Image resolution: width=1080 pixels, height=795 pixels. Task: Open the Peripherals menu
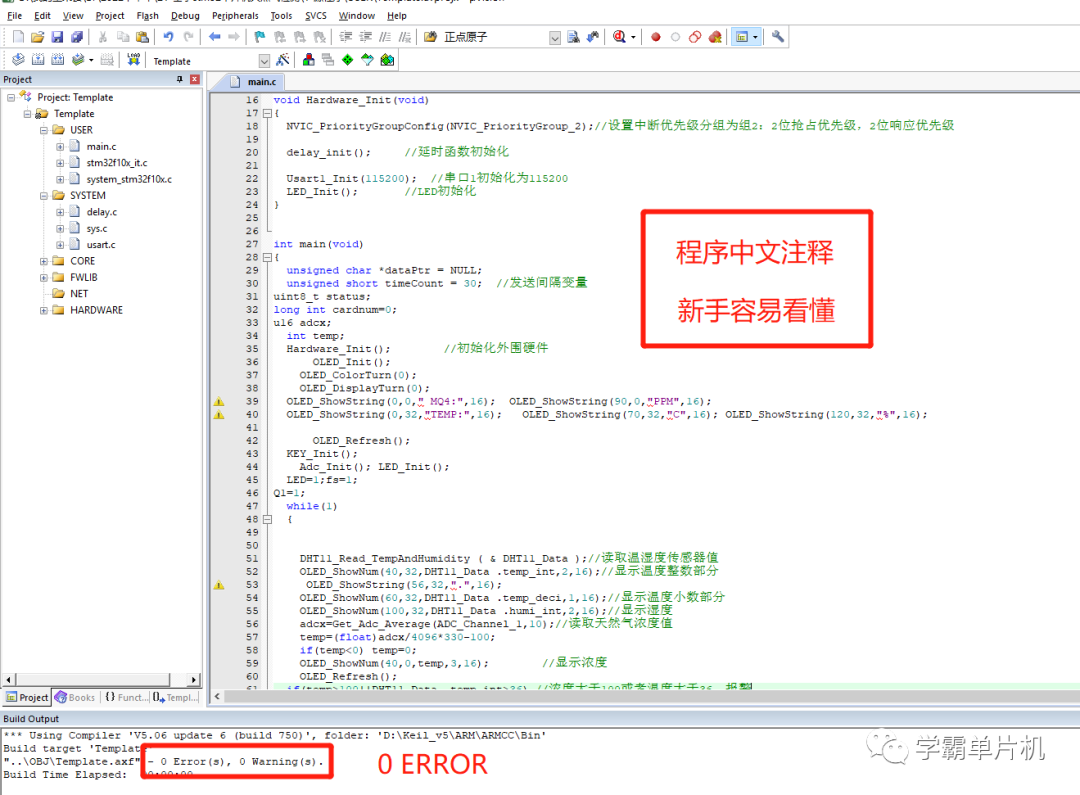[x=235, y=15]
